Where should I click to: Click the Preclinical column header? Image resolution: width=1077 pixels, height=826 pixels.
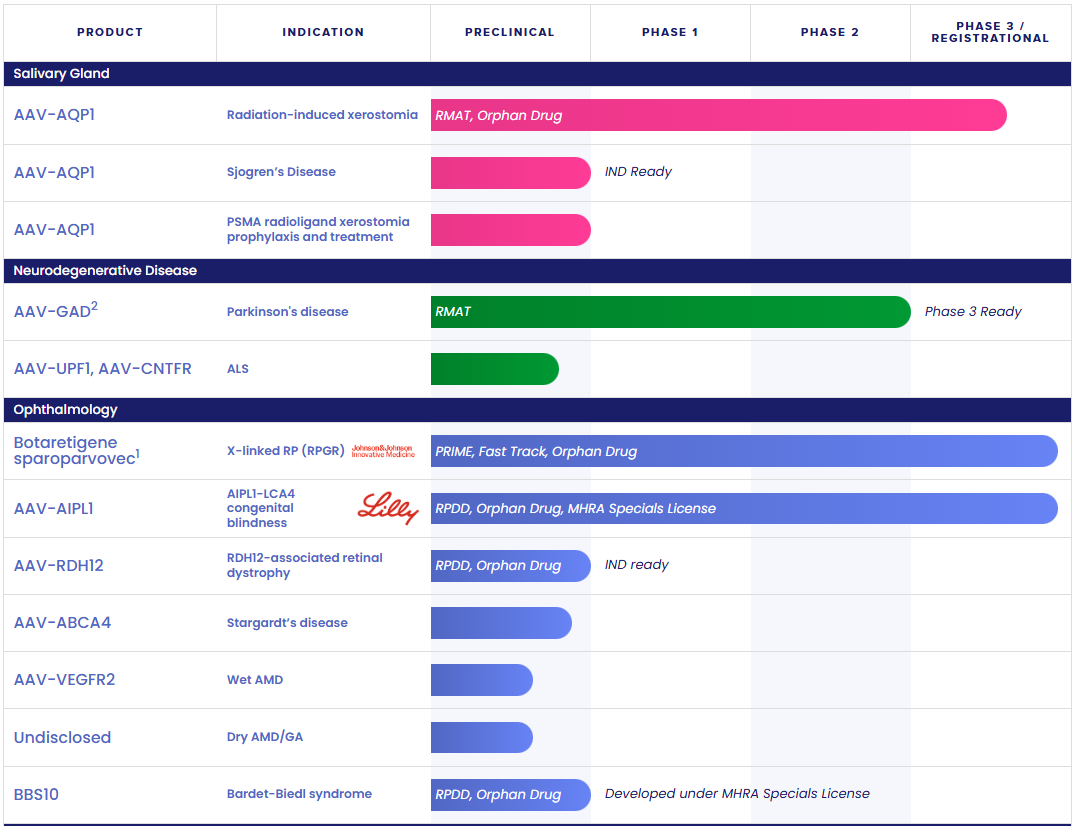pos(510,32)
